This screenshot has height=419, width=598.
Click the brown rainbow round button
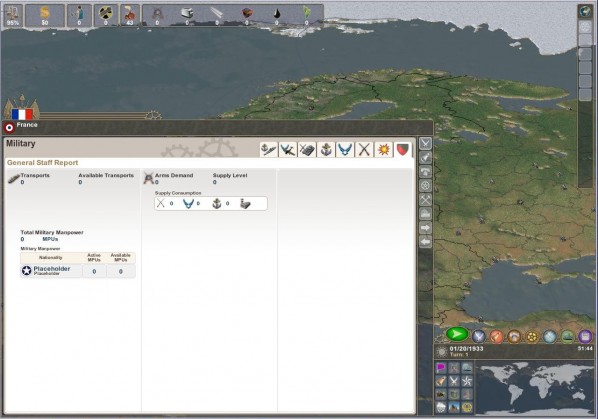point(514,336)
